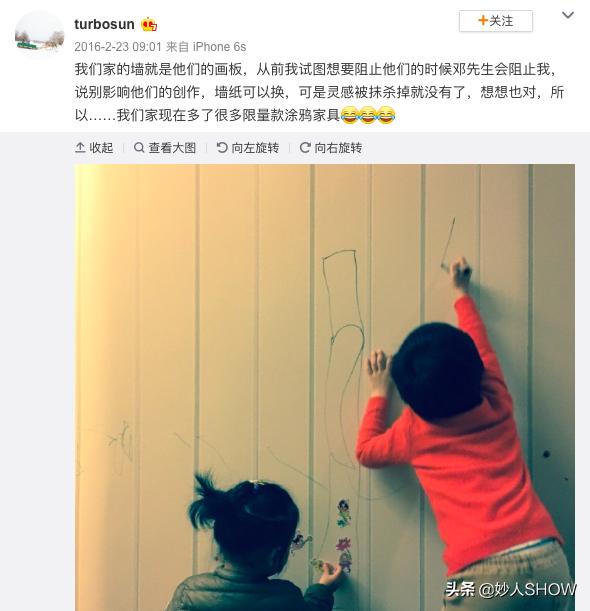This screenshot has width=590, height=611.
Task: Rotate image right with 向右旋转
Action: 331,148
